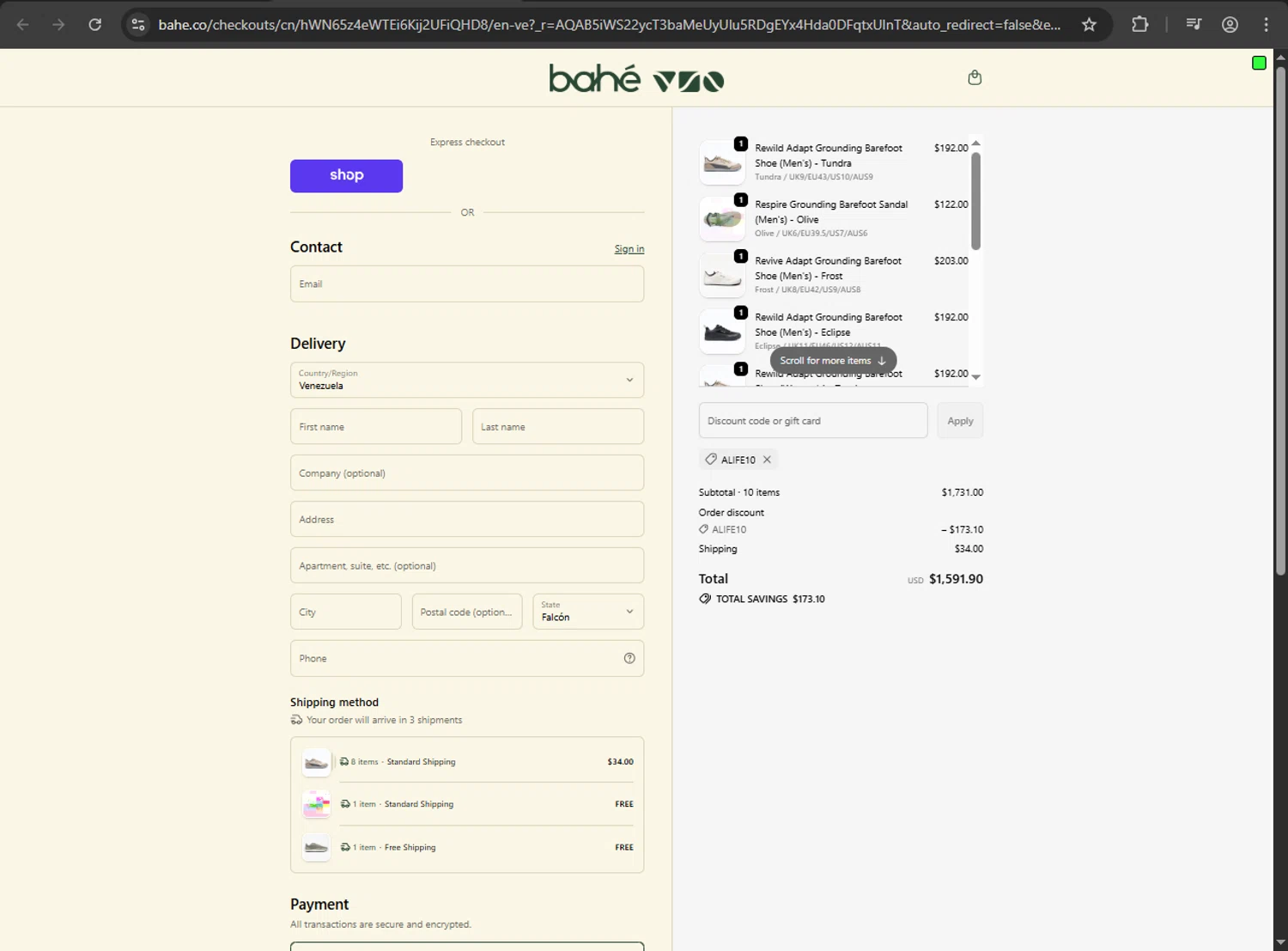Screen dimensions: 1288x951
Task: Focus the Address field
Action: 467,519
